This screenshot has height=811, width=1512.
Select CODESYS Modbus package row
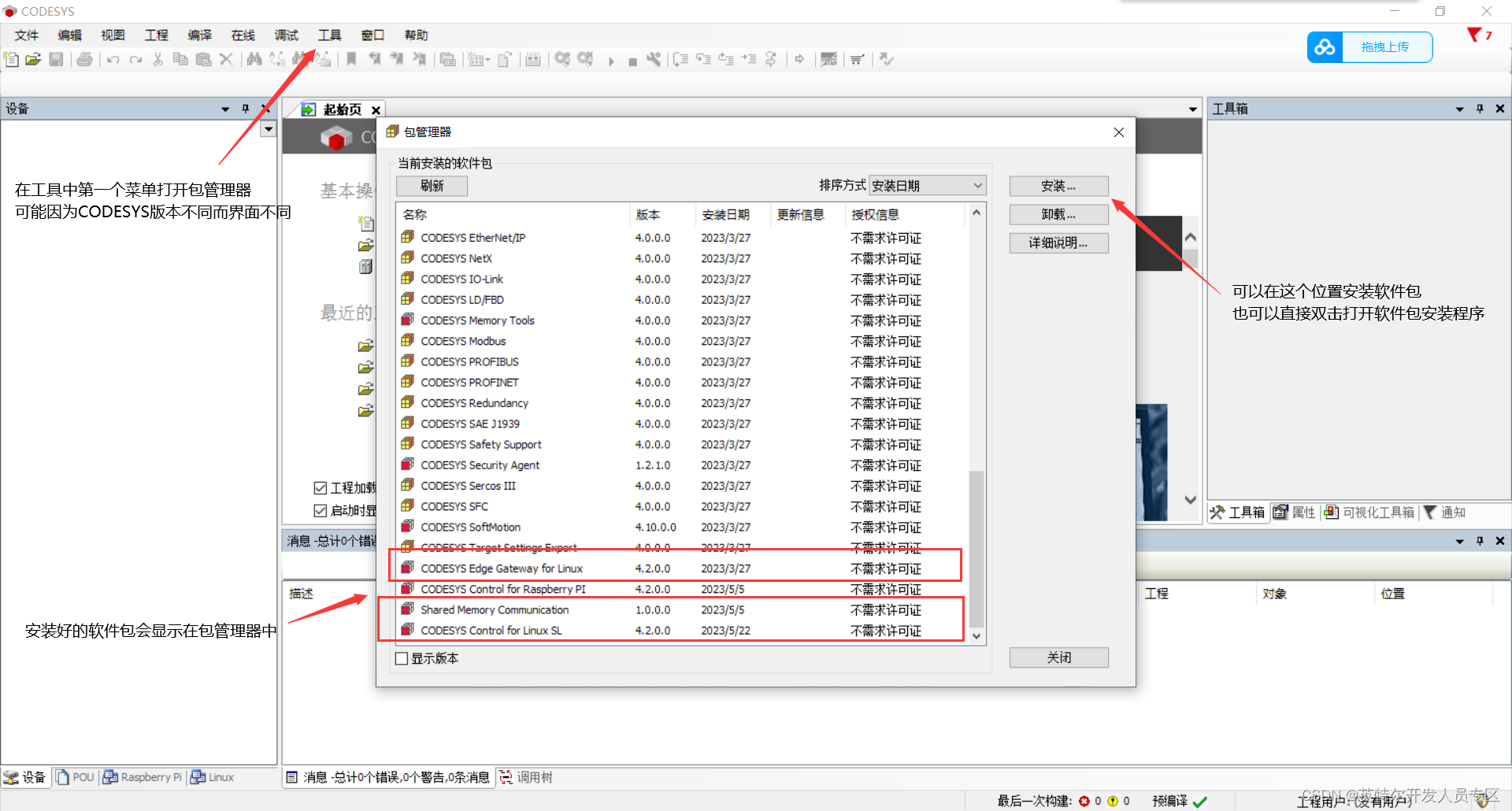click(x=681, y=341)
